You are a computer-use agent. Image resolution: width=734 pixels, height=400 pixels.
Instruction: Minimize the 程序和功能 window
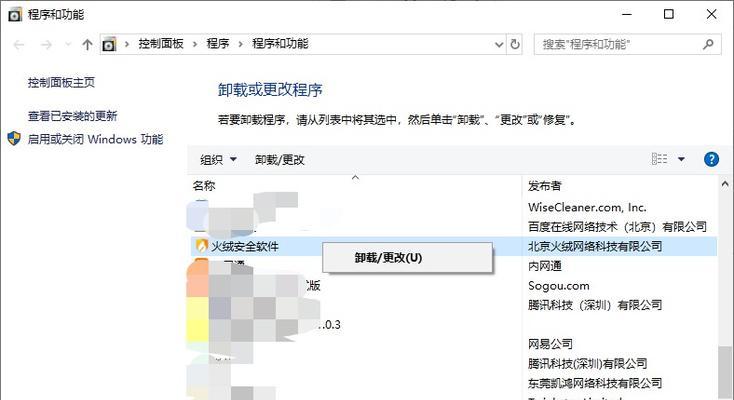(626, 14)
